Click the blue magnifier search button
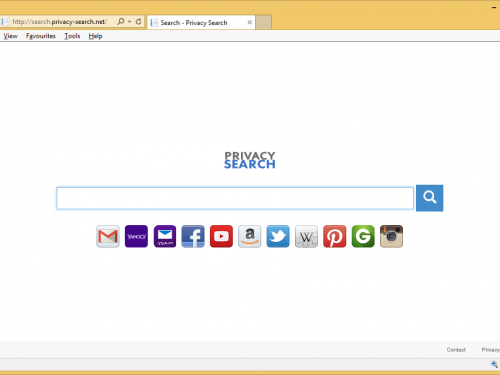The width and height of the screenshot is (500, 375). click(x=429, y=198)
